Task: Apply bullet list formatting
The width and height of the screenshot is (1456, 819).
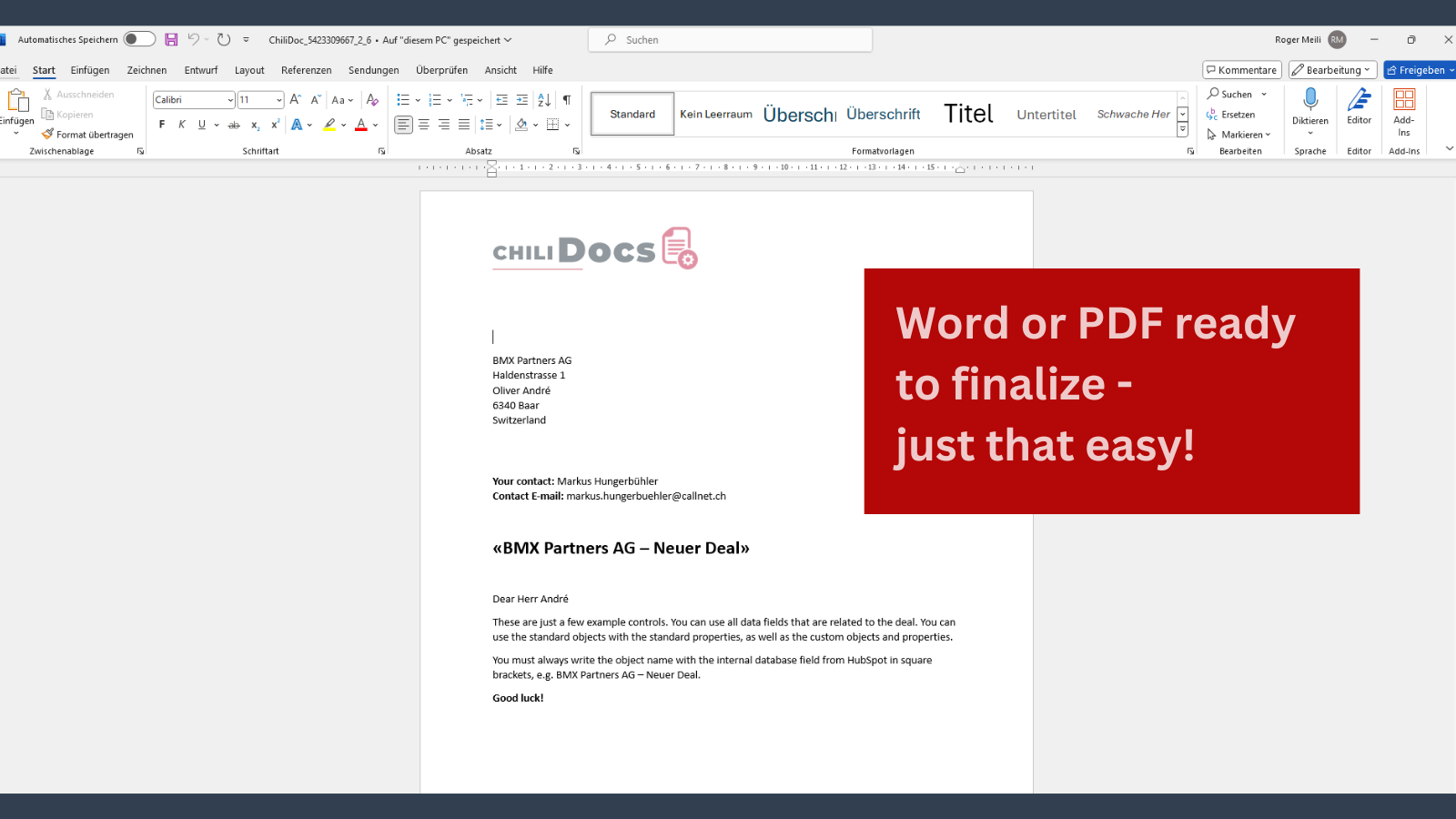Action: coord(405,99)
